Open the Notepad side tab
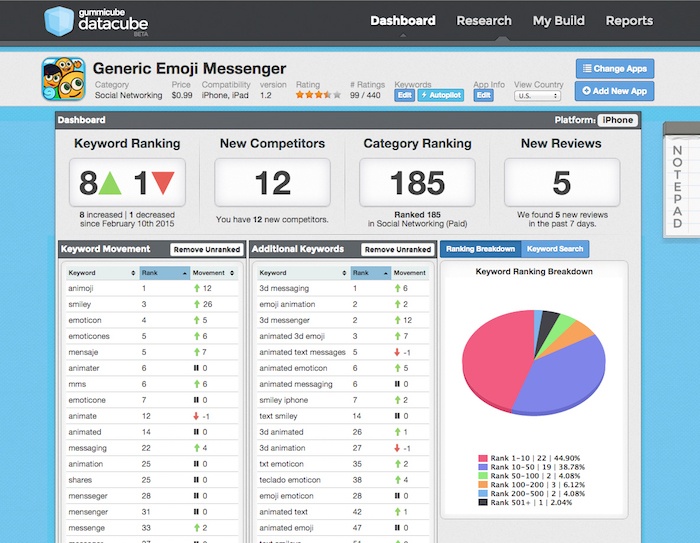 click(680, 180)
